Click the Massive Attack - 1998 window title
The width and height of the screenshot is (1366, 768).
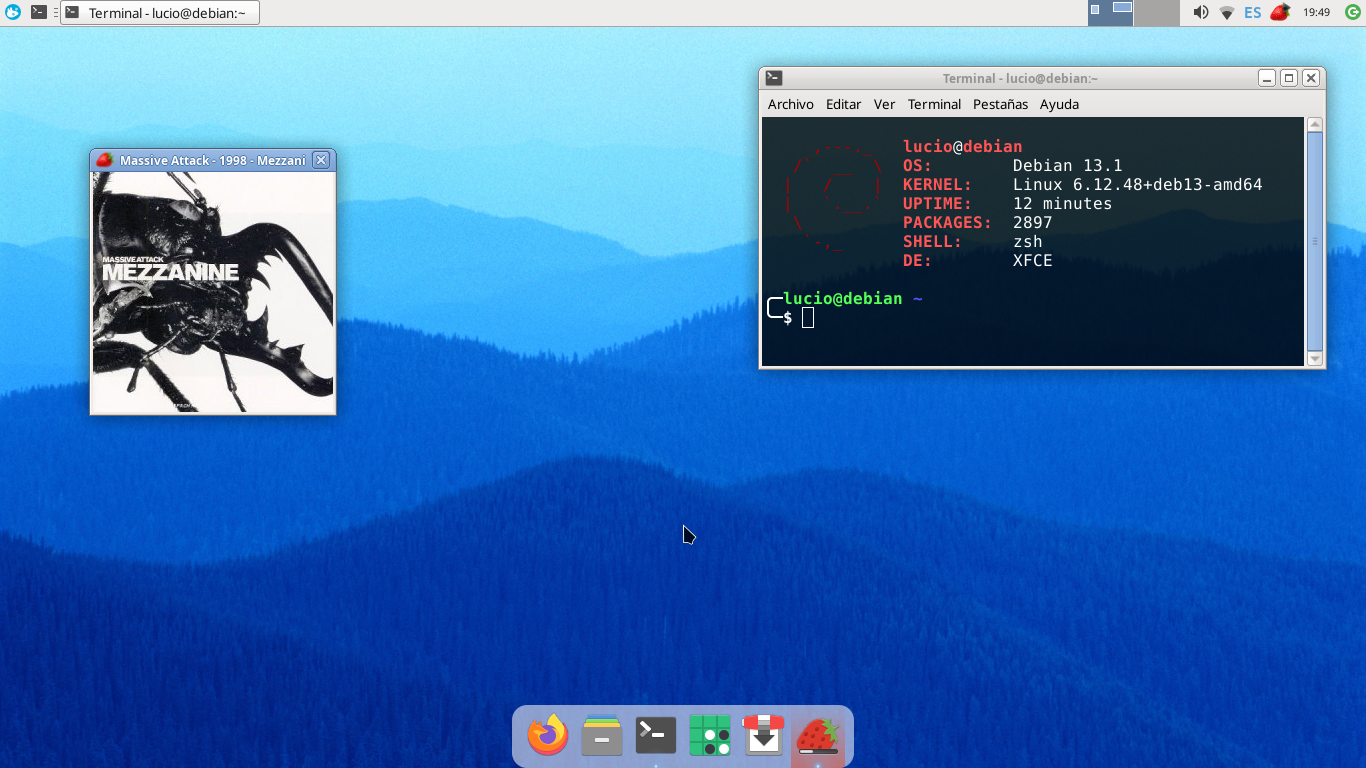(213, 160)
